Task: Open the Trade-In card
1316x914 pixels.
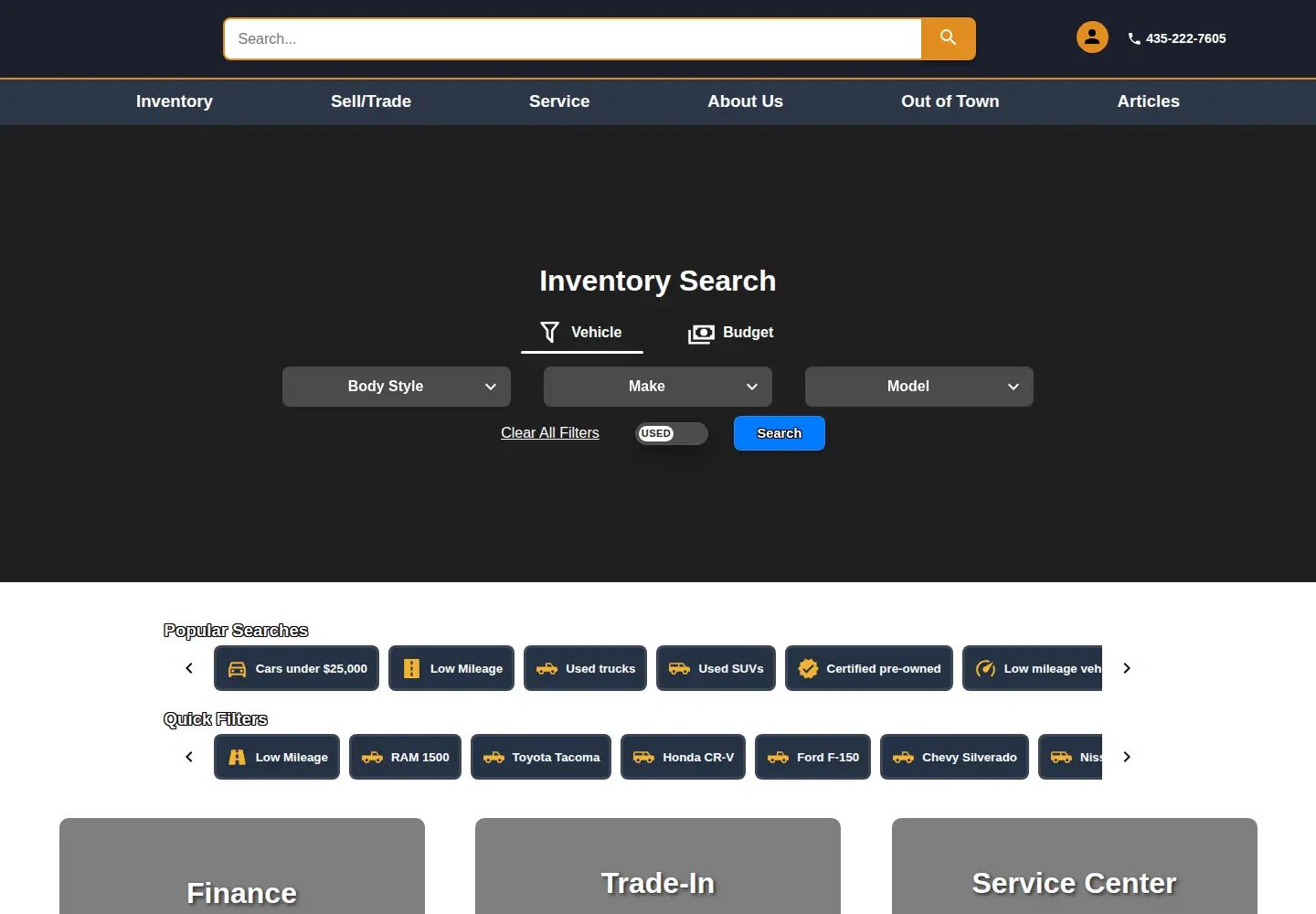Action: point(658,866)
